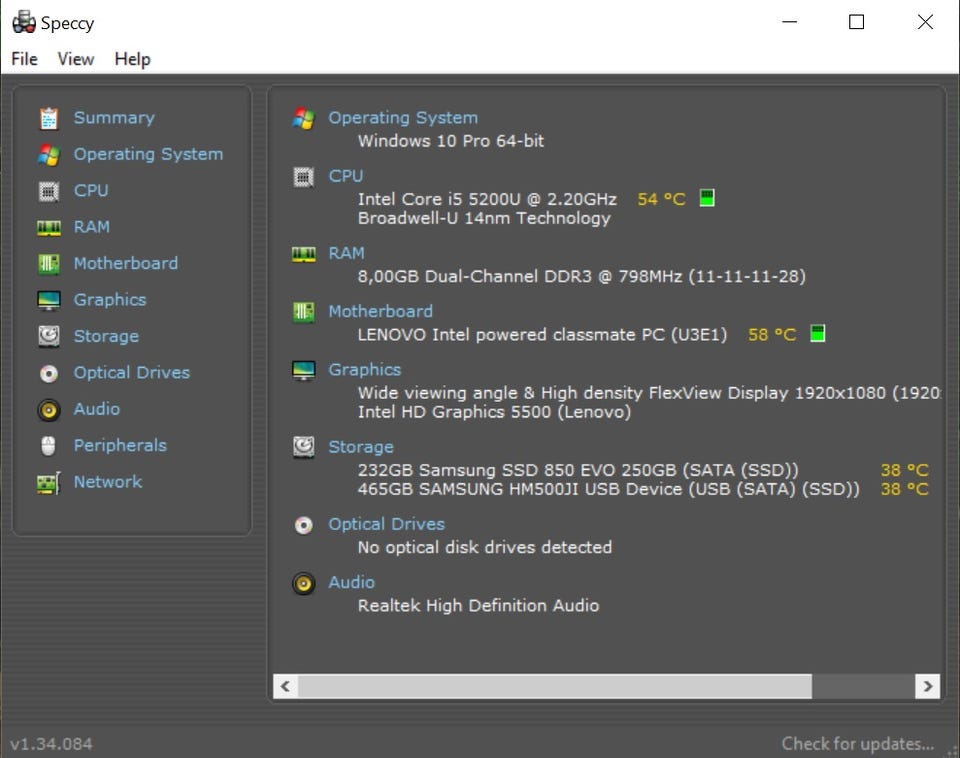This screenshot has width=960, height=758.
Task: Show Storage details from sidebar
Action: 106,336
